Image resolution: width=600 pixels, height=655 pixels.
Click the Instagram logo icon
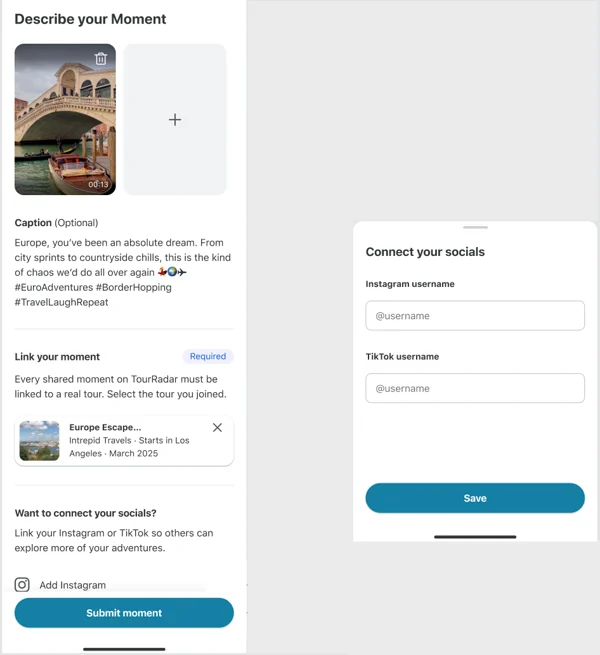coord(22,584)
